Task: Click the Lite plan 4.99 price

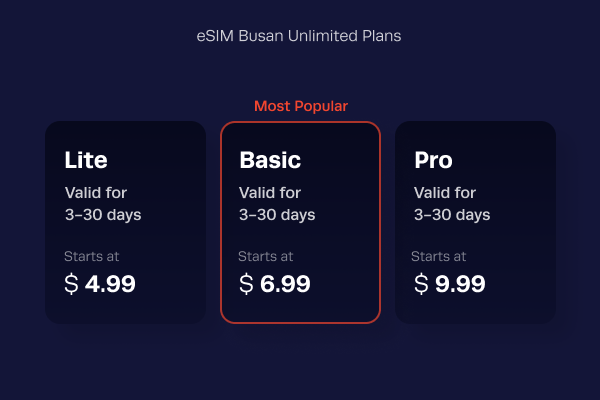Action: 110,284
